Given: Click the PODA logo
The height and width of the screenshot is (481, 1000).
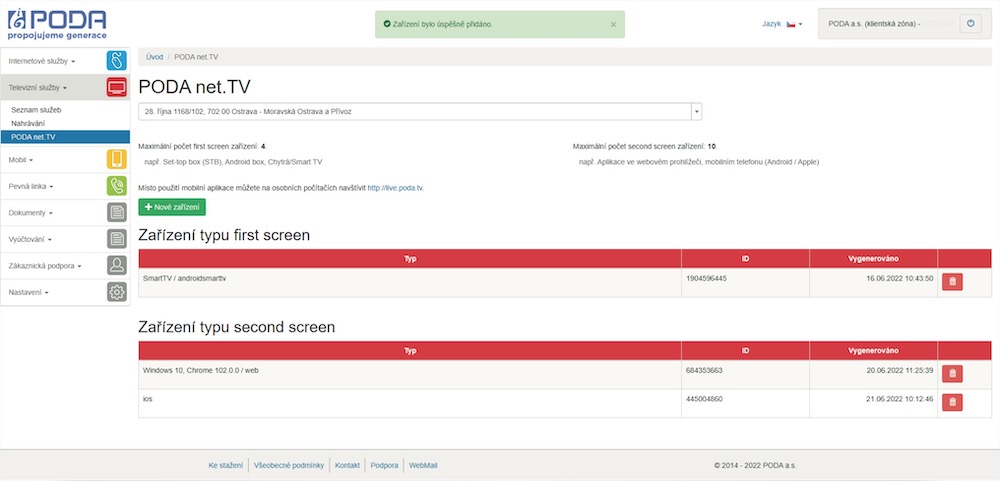Looking at the screenshot, I should click(57, 24).
